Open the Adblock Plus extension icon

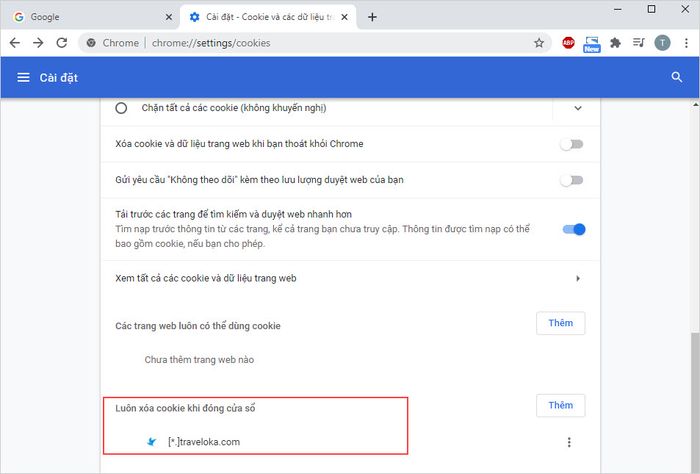point(568,43)
